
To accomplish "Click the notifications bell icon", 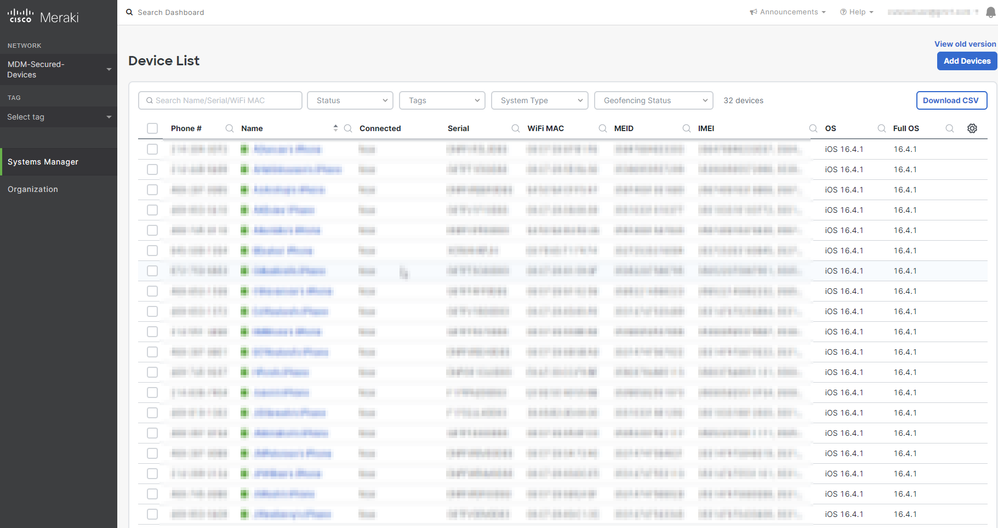I will (x=990, y=12).
